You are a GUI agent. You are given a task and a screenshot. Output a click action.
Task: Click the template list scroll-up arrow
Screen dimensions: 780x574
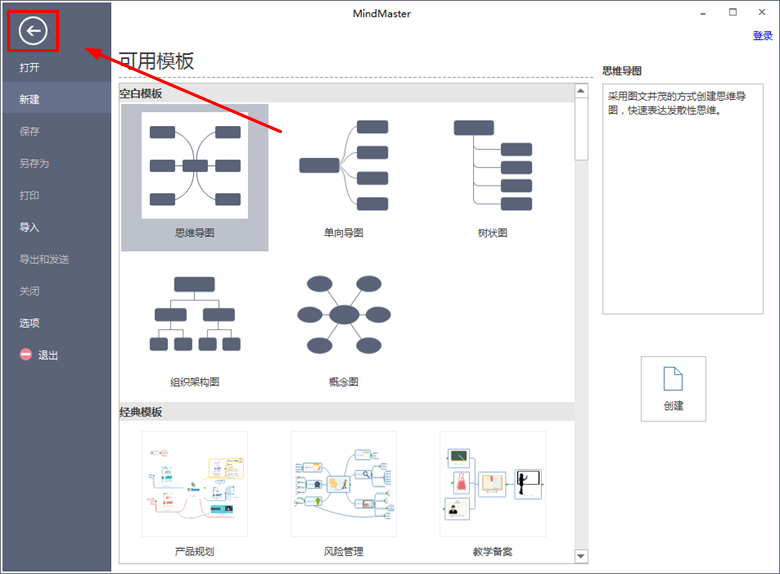point(581,91)
